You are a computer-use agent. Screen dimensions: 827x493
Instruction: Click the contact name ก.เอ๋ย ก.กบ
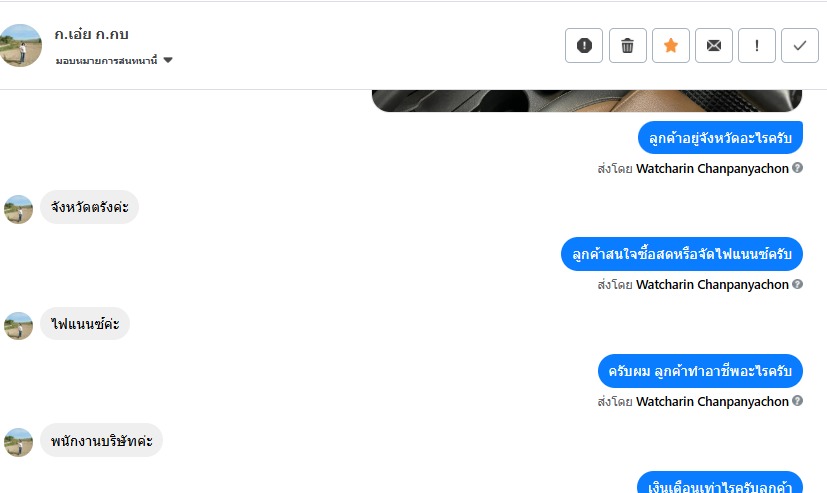(91, 35)
